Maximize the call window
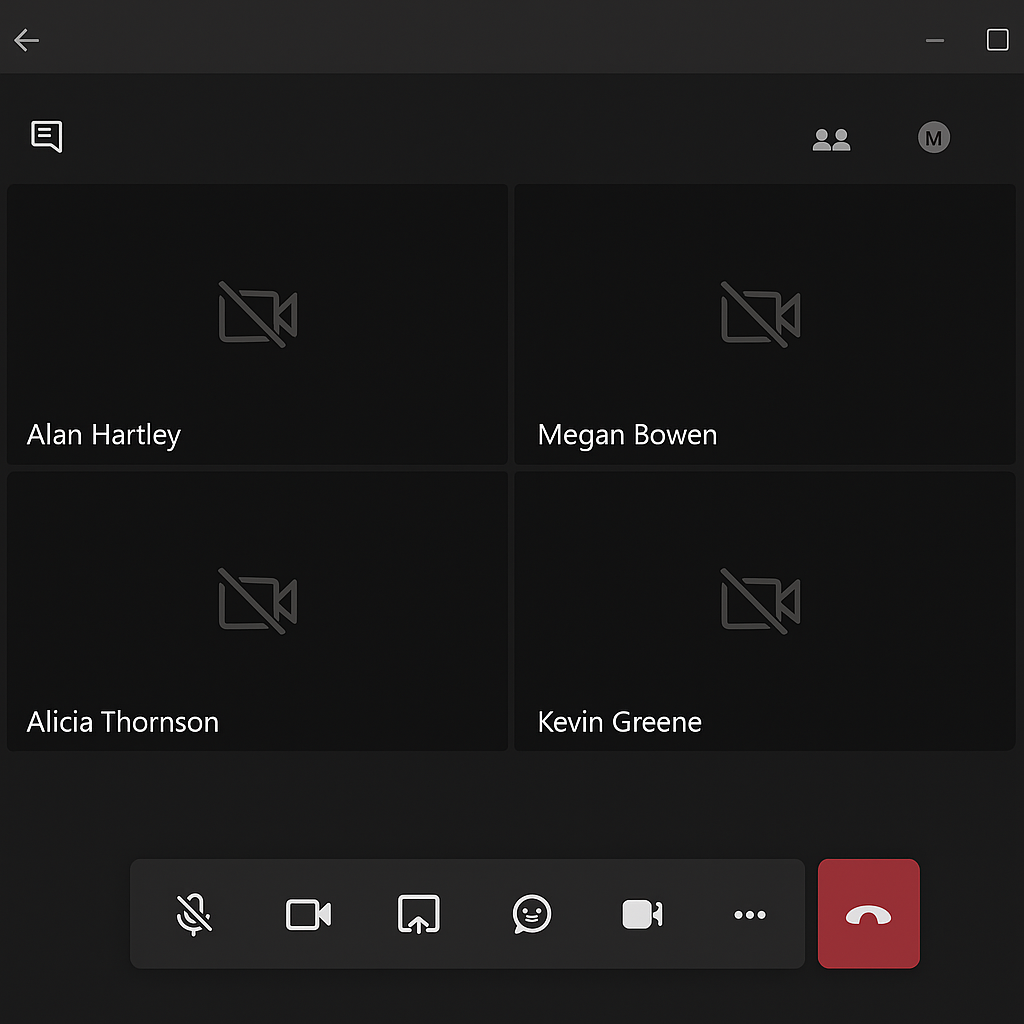1024x1024 pixels. point(997,40)
